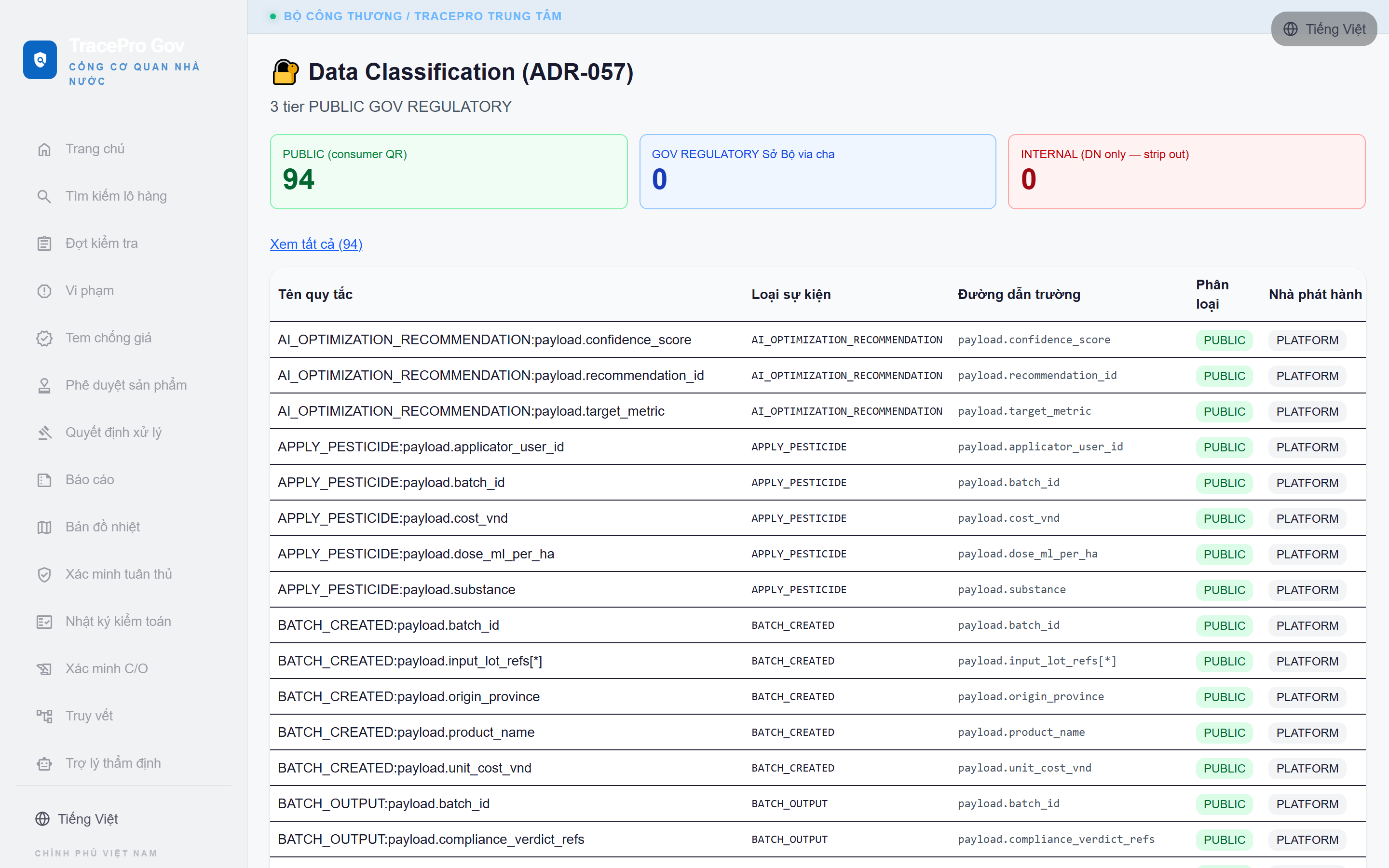1389x868 pixels.
Task: Open the Tiếng Việt language button at top right
Action: click(x=1323, y=29)
